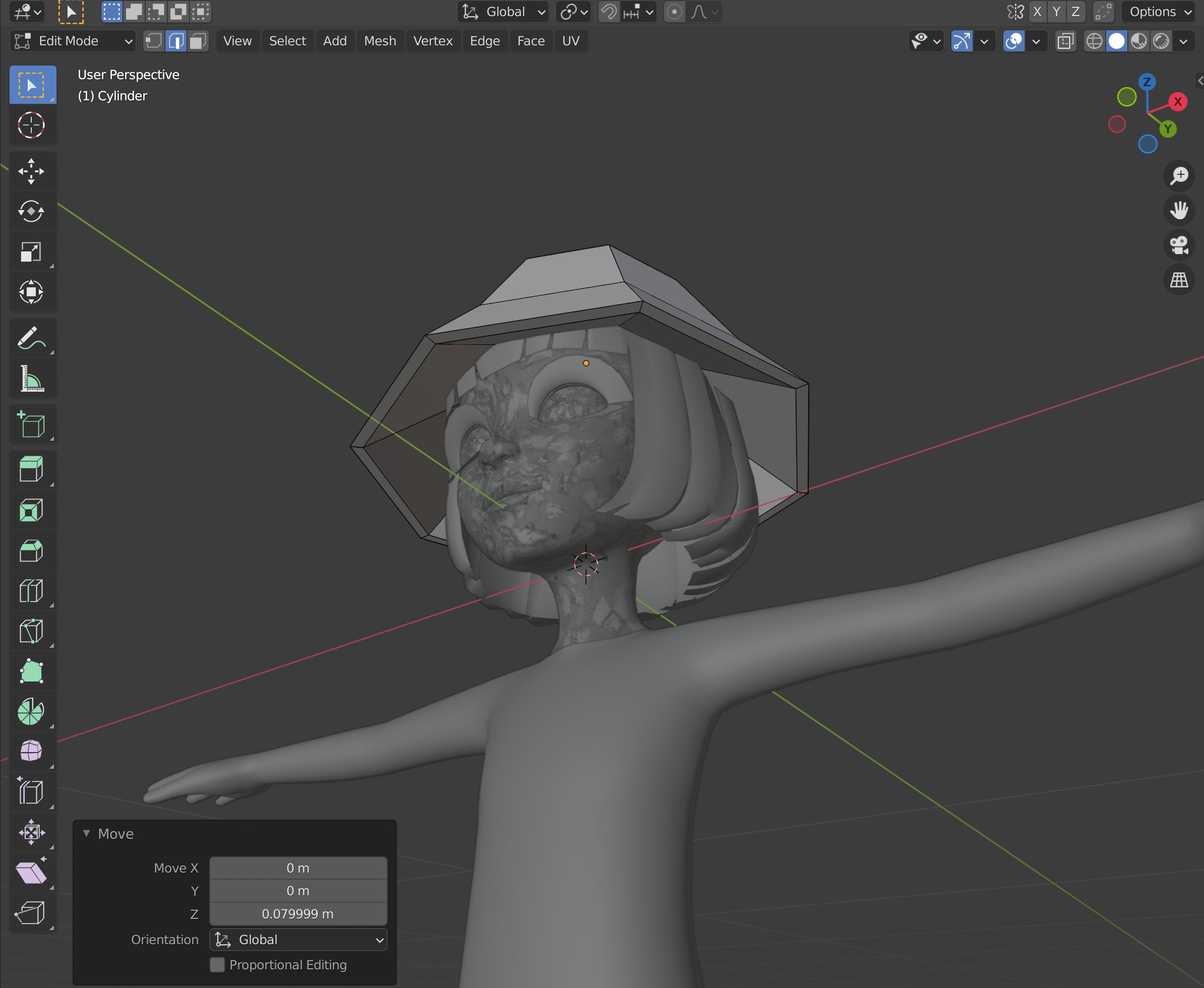The width and height of the screenshot is (1204, 988).
Task: Open the Global transform orientation dropdown
Action: point(503,12)
